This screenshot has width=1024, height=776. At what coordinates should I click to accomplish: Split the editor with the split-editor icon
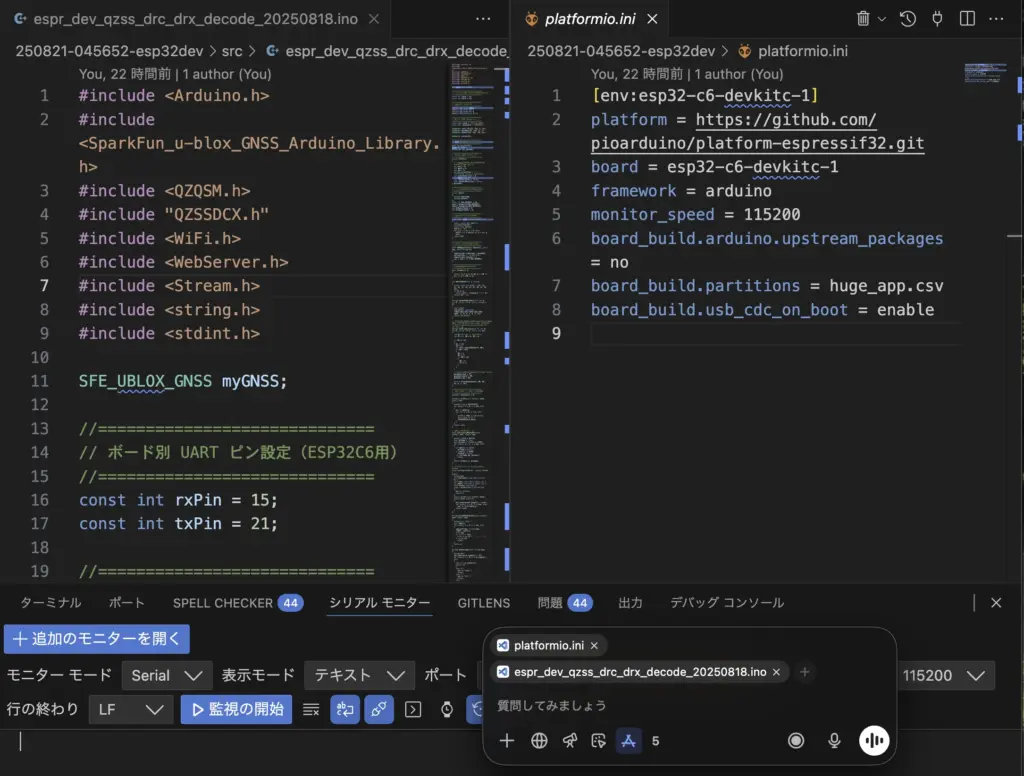pos(967,18)
